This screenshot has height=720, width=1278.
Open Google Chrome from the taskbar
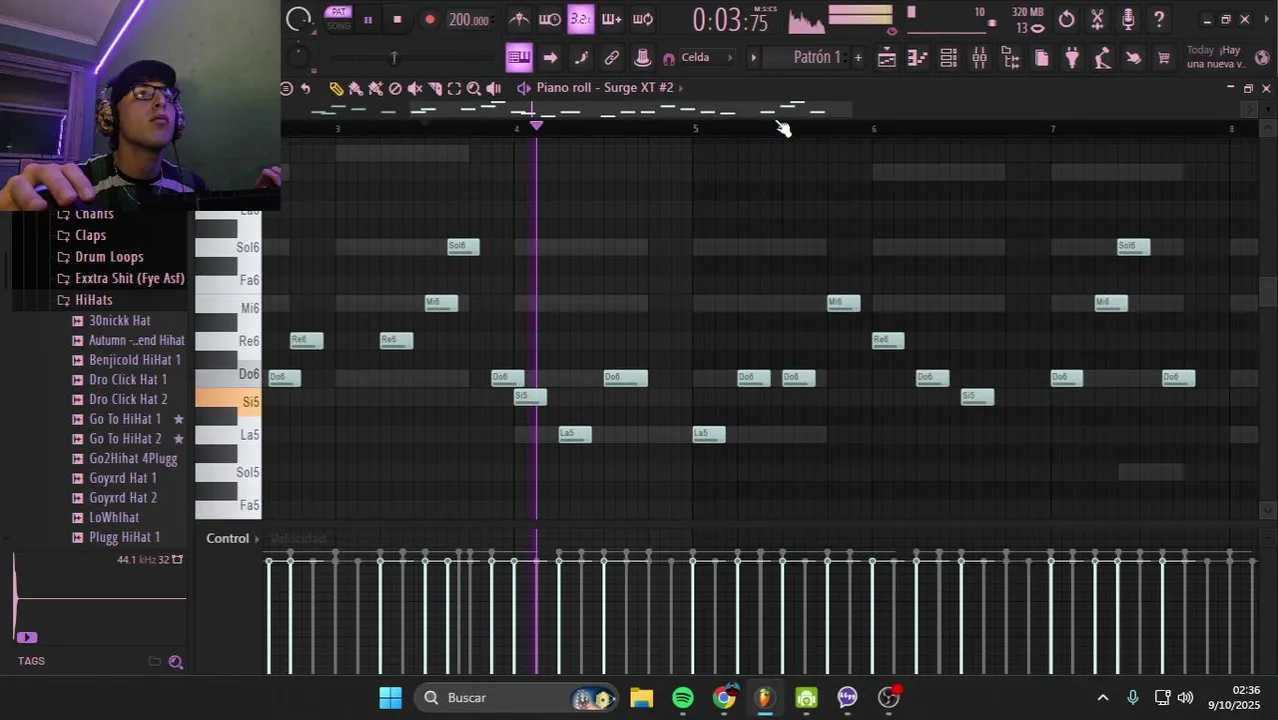[x=724, y=697]
